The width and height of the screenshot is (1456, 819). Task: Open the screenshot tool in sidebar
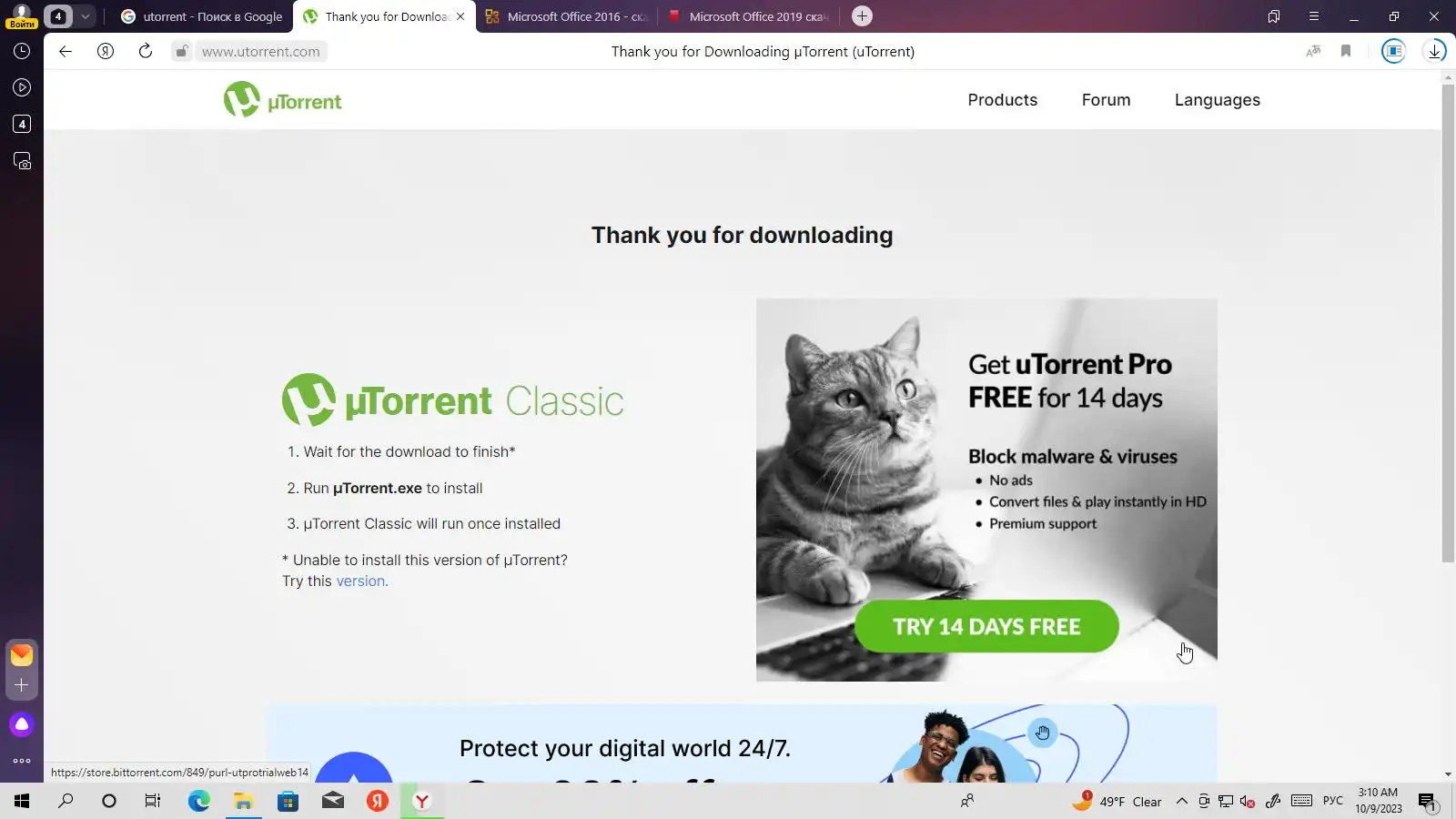tap(22, 161)
